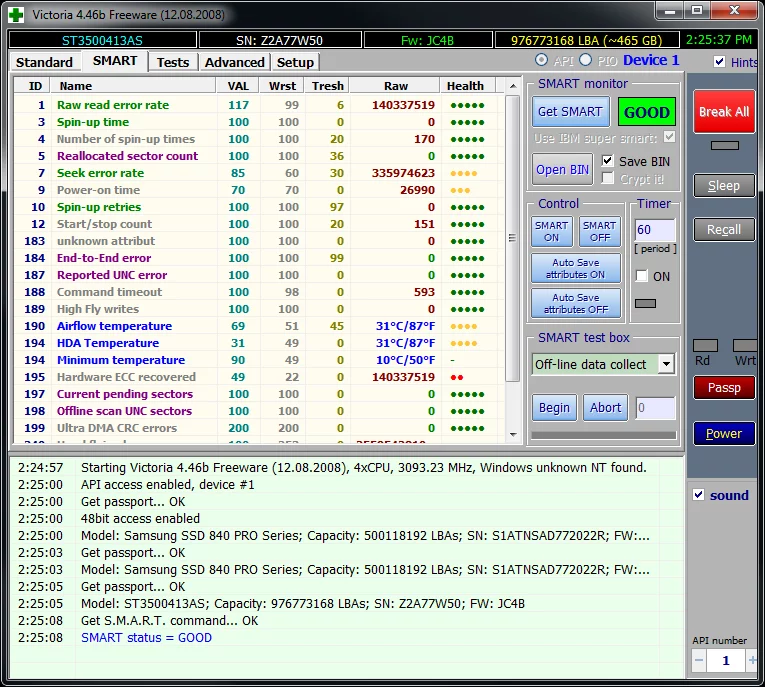Click the Victoria green cross title bar icon

(17, 14)
